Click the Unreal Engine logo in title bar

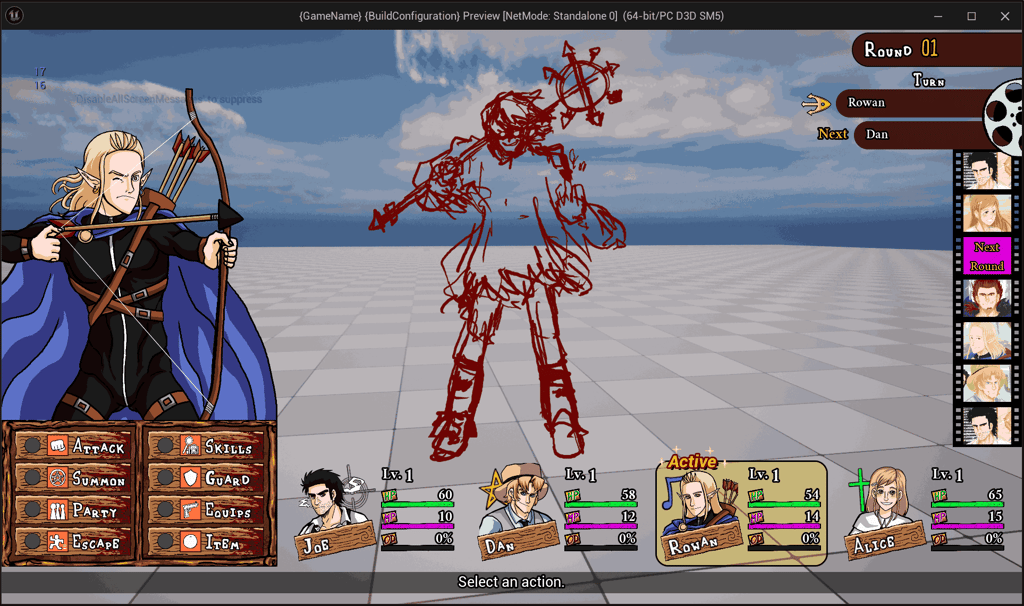[x=14, y=15]
